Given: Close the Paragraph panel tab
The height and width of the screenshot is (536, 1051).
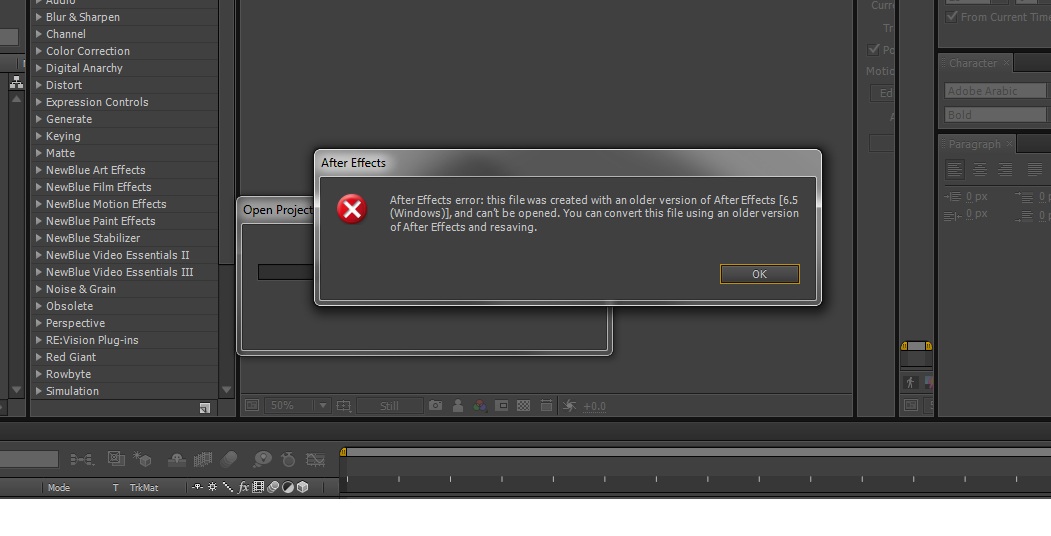Looking at the screenshot, I should click(x=1009, y=144).
